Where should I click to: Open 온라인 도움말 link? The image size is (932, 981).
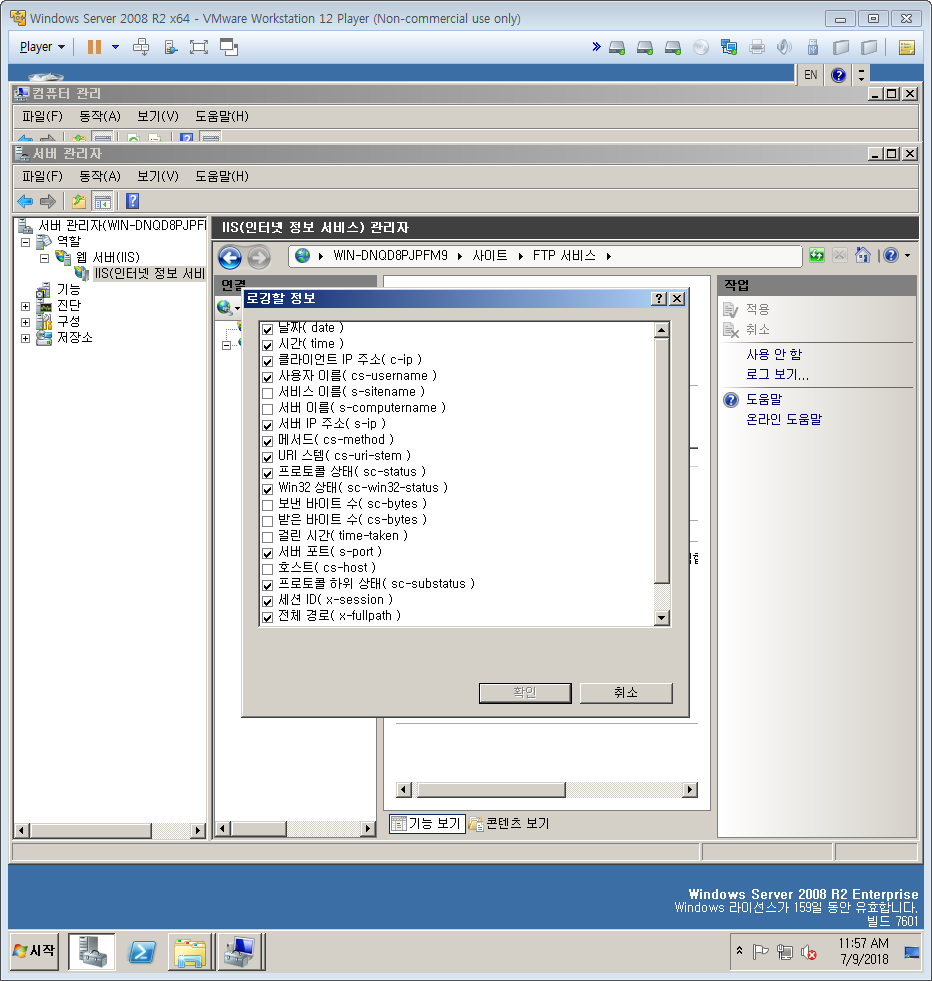click(784, 420)
